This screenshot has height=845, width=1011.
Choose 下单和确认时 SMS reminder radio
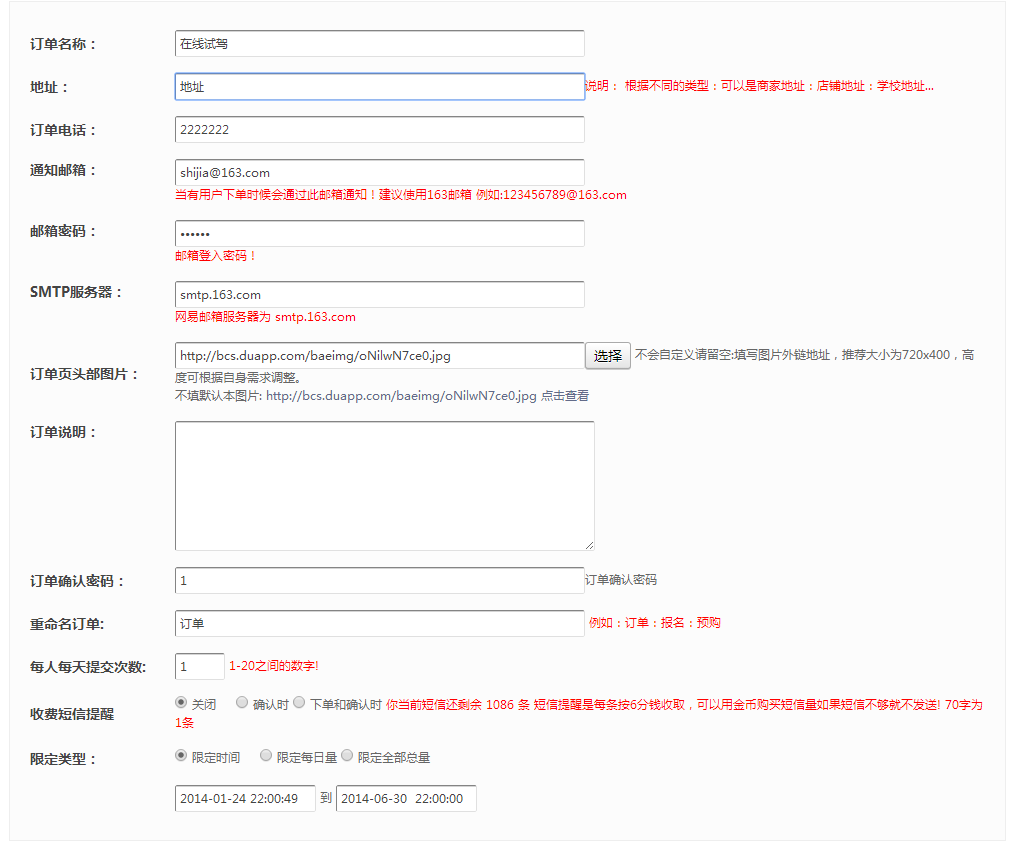coord(299,703)
